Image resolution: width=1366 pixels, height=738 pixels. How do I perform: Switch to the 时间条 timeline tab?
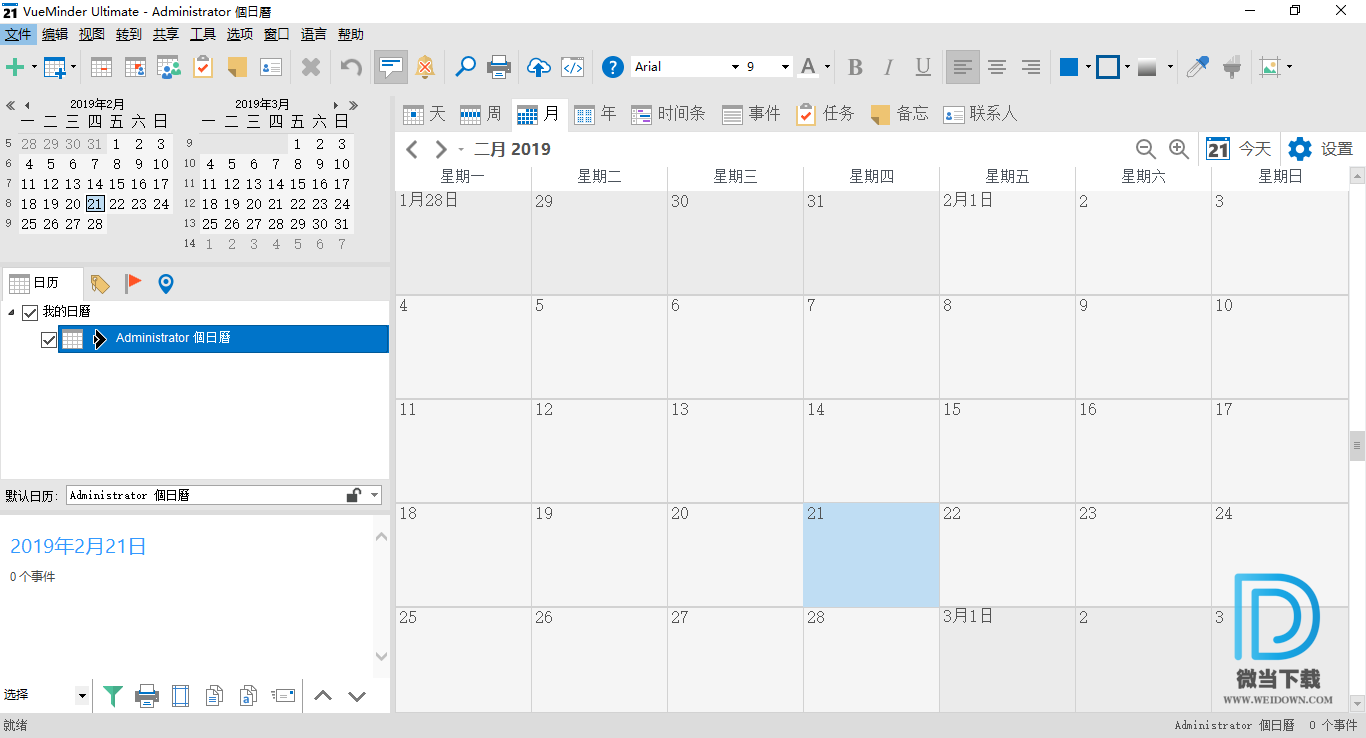click(668, 114)
